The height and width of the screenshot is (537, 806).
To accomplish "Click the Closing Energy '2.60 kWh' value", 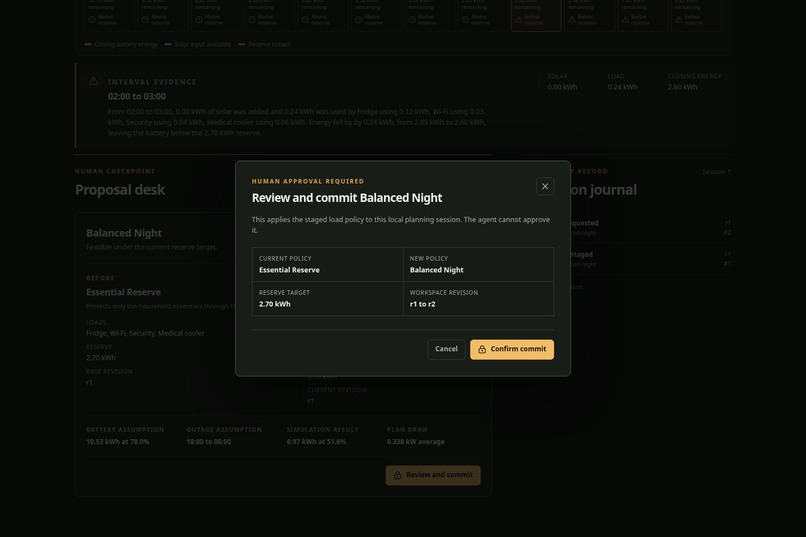I will coord(683,87).
